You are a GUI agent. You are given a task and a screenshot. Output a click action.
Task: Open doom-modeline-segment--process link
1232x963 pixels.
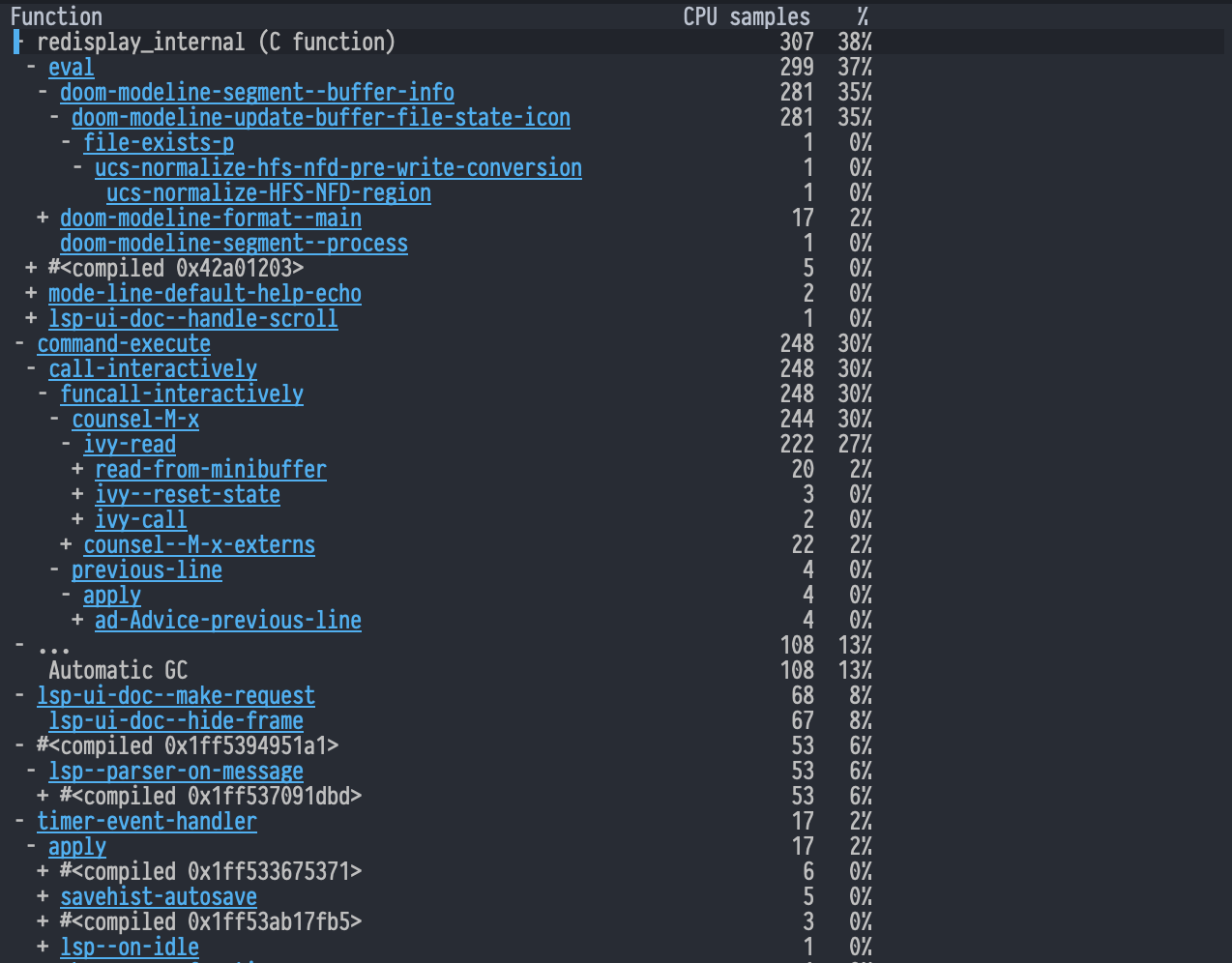tap(234, 243)
